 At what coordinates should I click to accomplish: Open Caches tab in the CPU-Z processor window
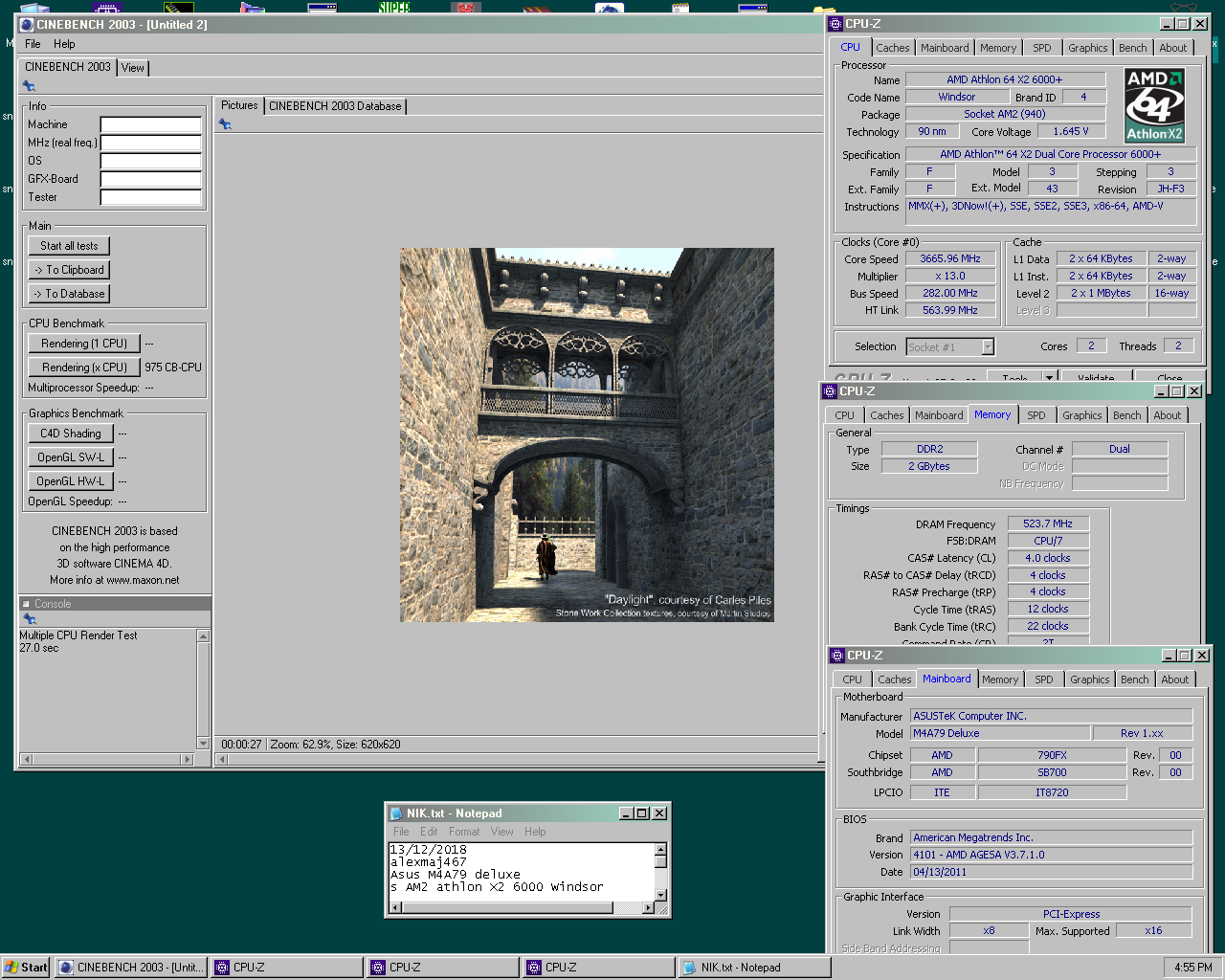[x=893, y=48]
